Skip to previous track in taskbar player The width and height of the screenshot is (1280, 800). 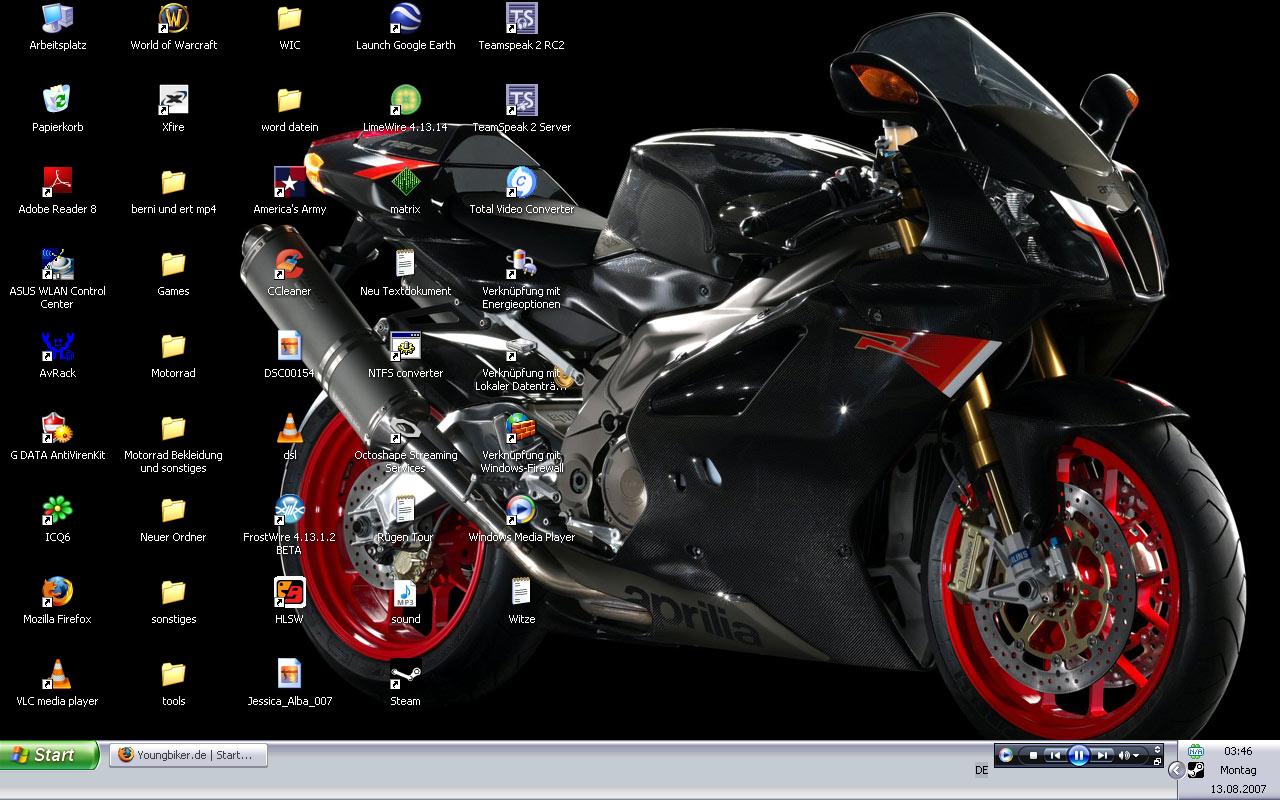[x=1053, y=755]
